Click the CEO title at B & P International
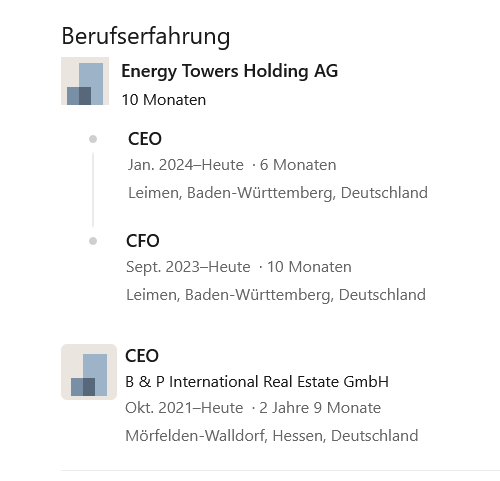Image resolution: width=500 pixels, height=481 pixels. [x=142, y=356]
